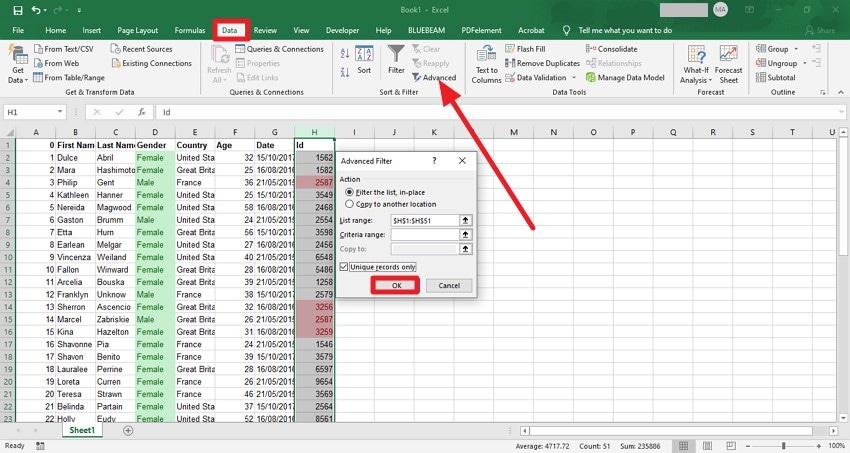Zoom in with the plus button

coord(818,446)
